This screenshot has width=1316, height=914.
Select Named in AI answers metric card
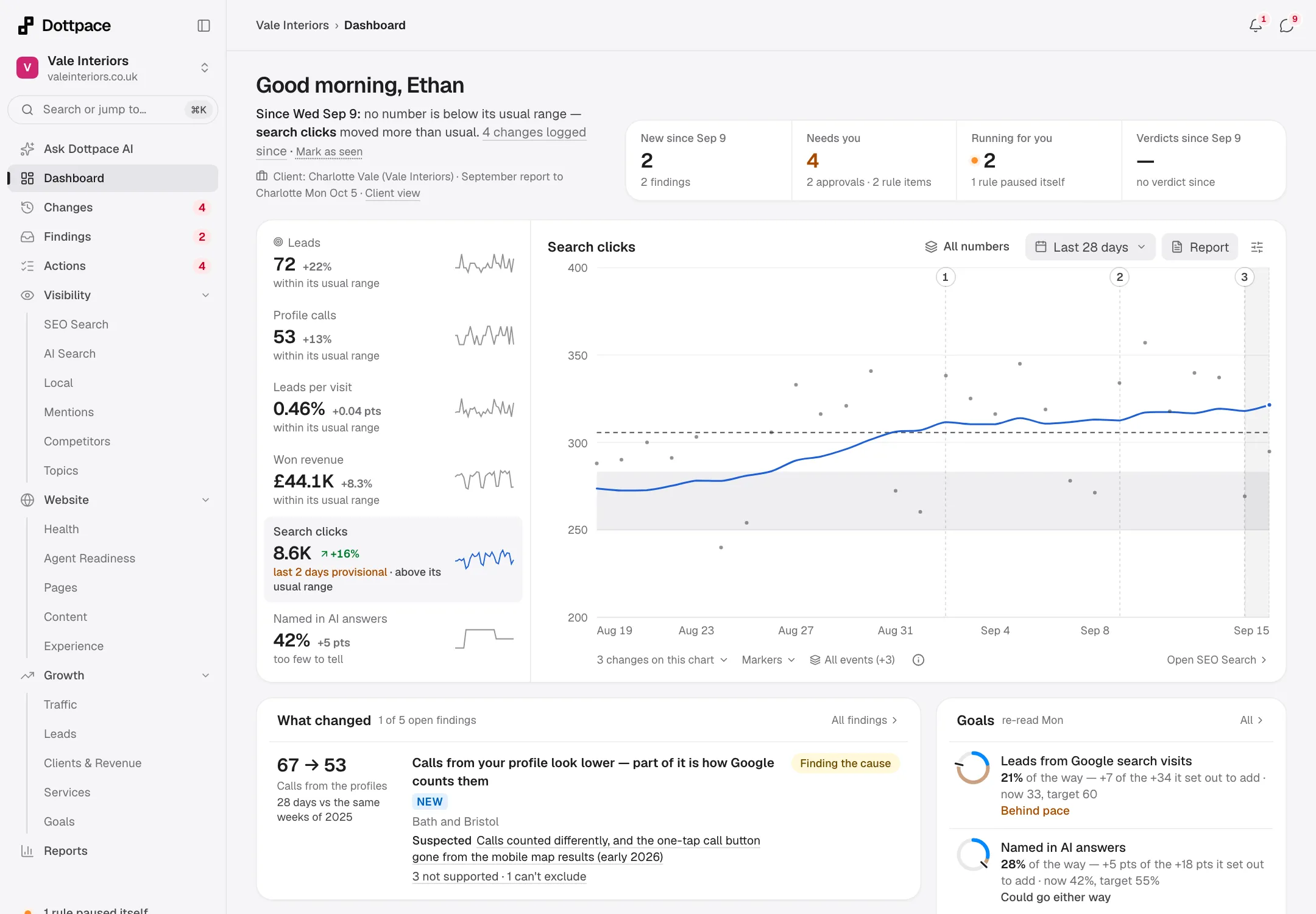click(x=393, y=639)
